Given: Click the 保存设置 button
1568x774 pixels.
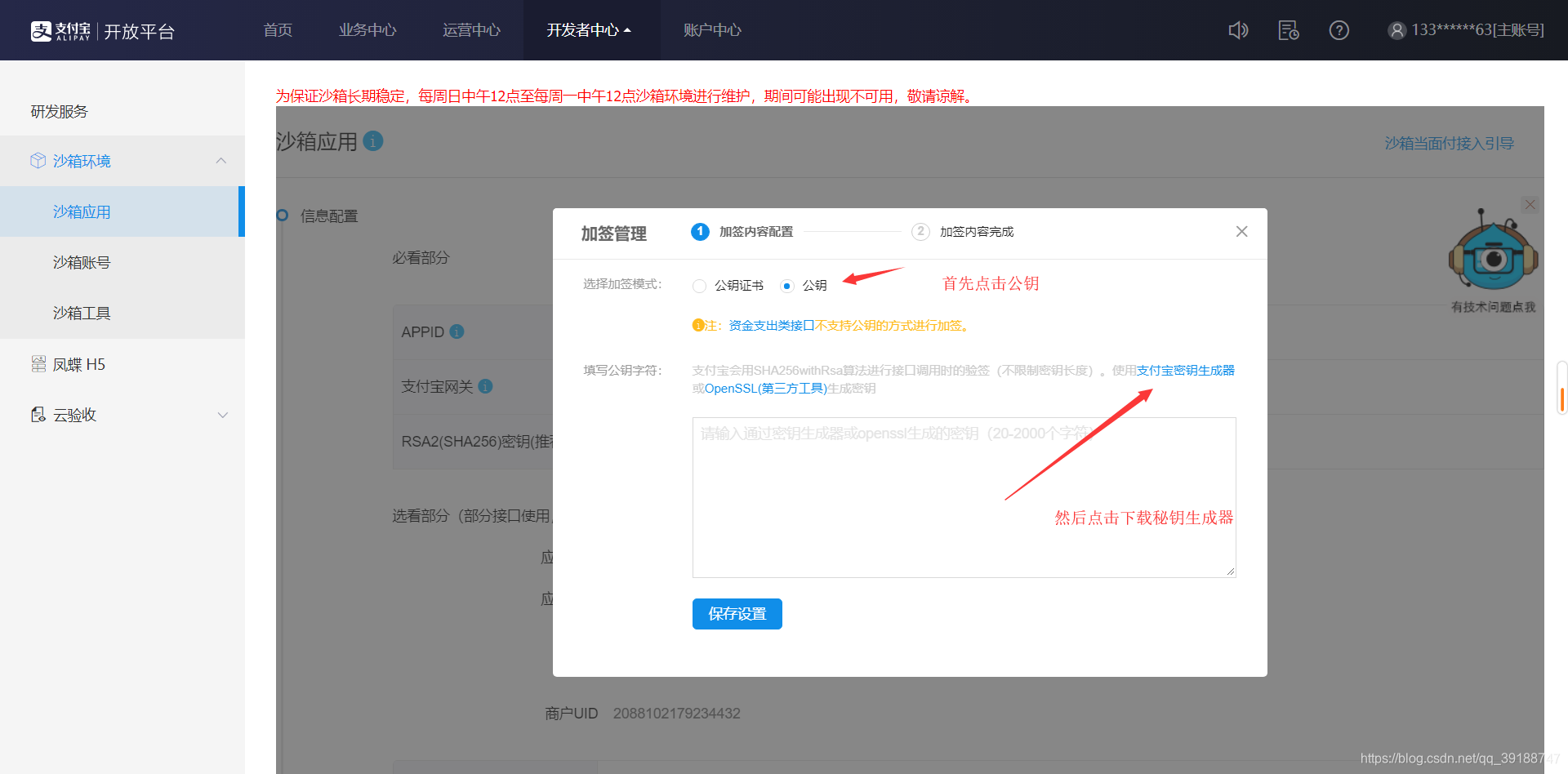Looking at the screenshot, I should [x=737, y=614].
